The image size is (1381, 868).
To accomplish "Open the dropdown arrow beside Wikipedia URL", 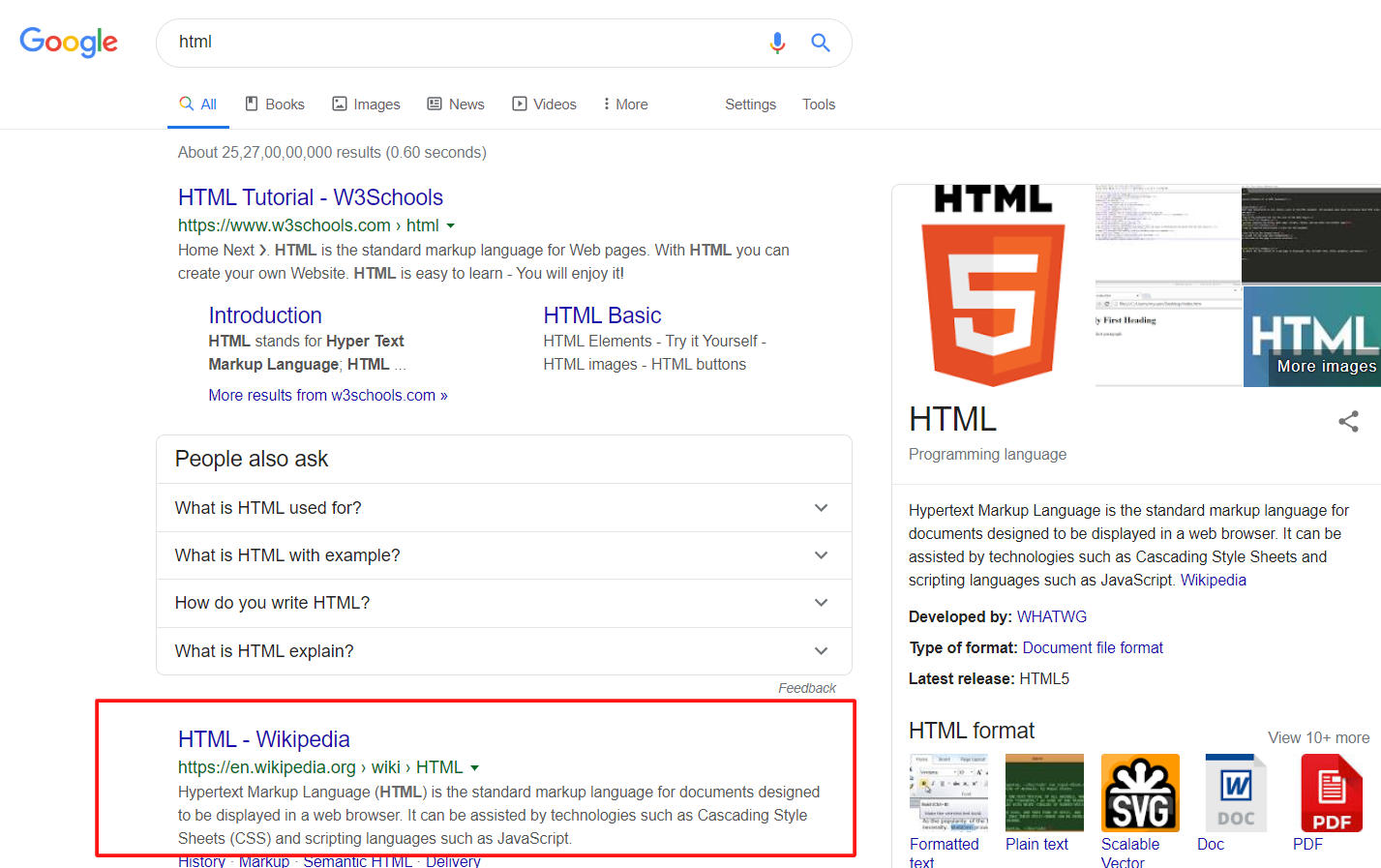I will tap(474, 767).
